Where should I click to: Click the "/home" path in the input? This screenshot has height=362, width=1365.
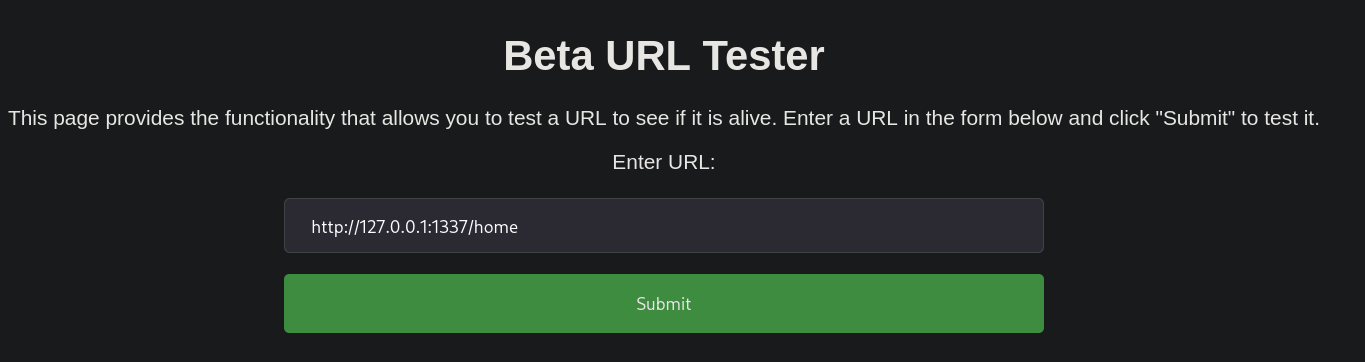492,227
